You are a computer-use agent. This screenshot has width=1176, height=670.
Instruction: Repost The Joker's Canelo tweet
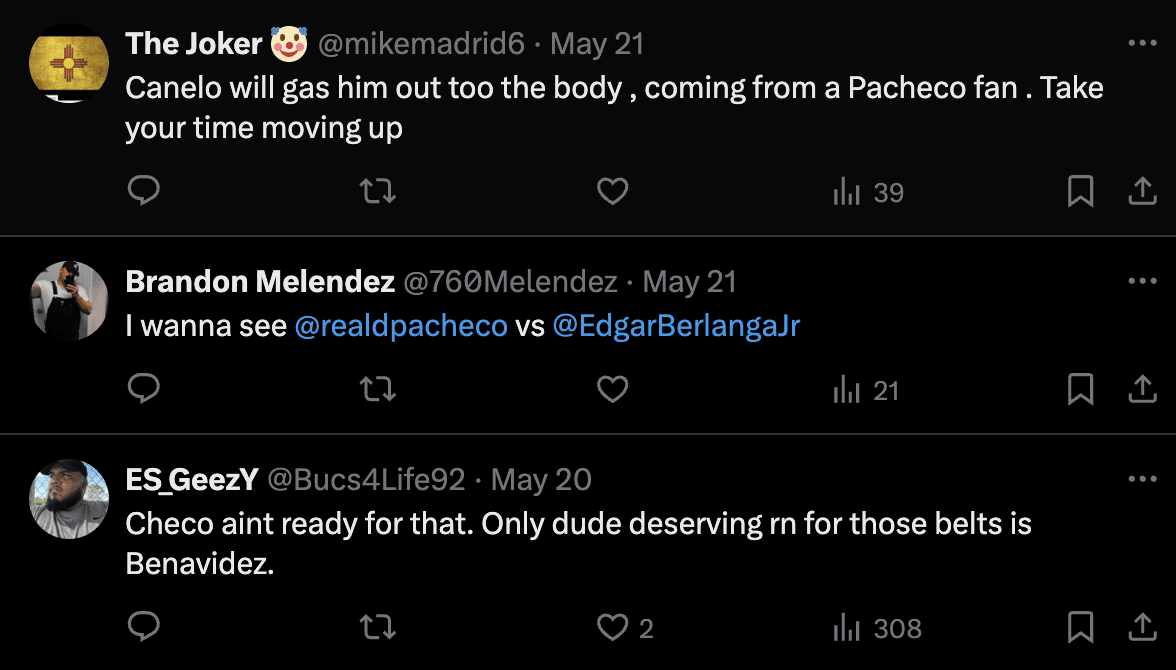point(377,191)
